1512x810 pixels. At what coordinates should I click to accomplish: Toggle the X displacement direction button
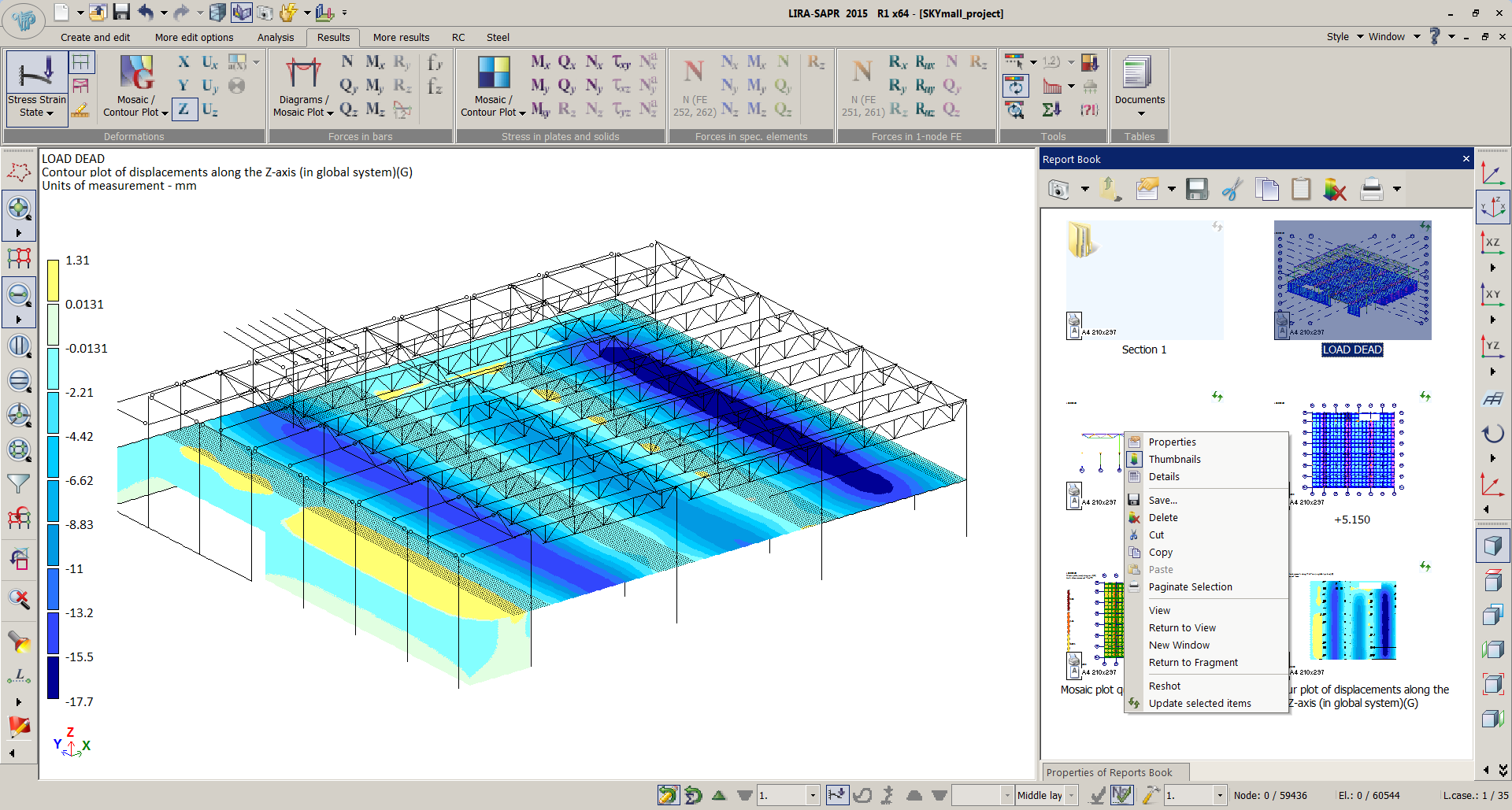(x=183, y=62)
